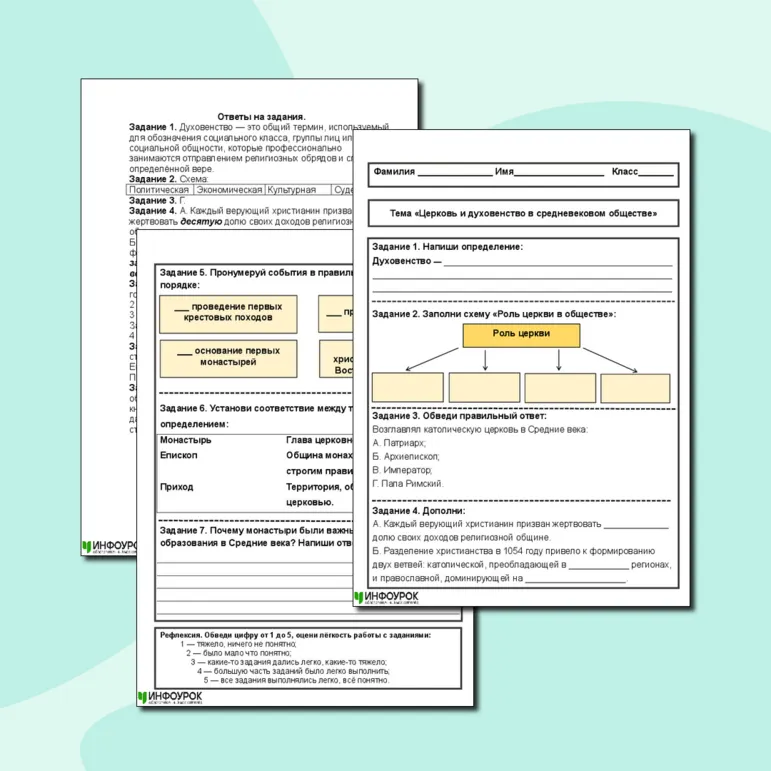Click 'Культурная' cell in answers table
771x771 pixels.
click(x=297, y=190)
